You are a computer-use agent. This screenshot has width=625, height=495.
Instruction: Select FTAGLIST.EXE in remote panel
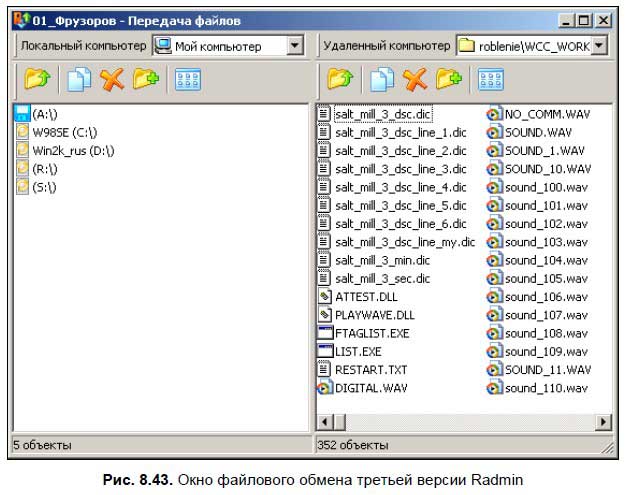coord(372,333)
